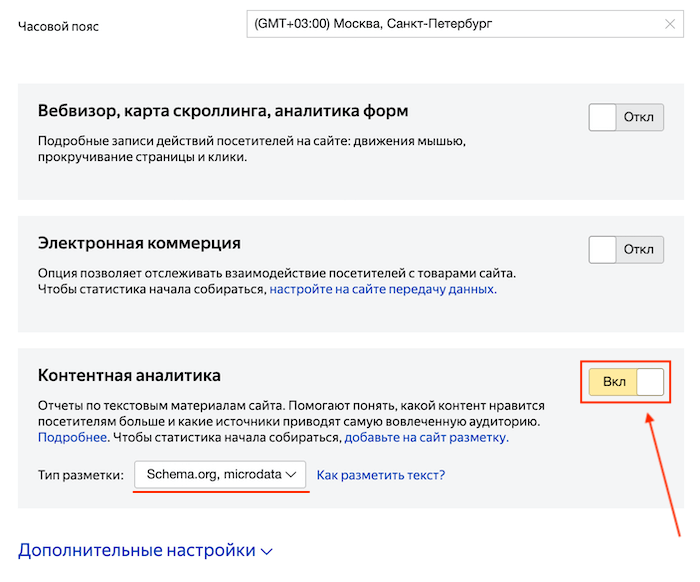
Task: Click the Часовой пояс label
Action: point(58,26)
